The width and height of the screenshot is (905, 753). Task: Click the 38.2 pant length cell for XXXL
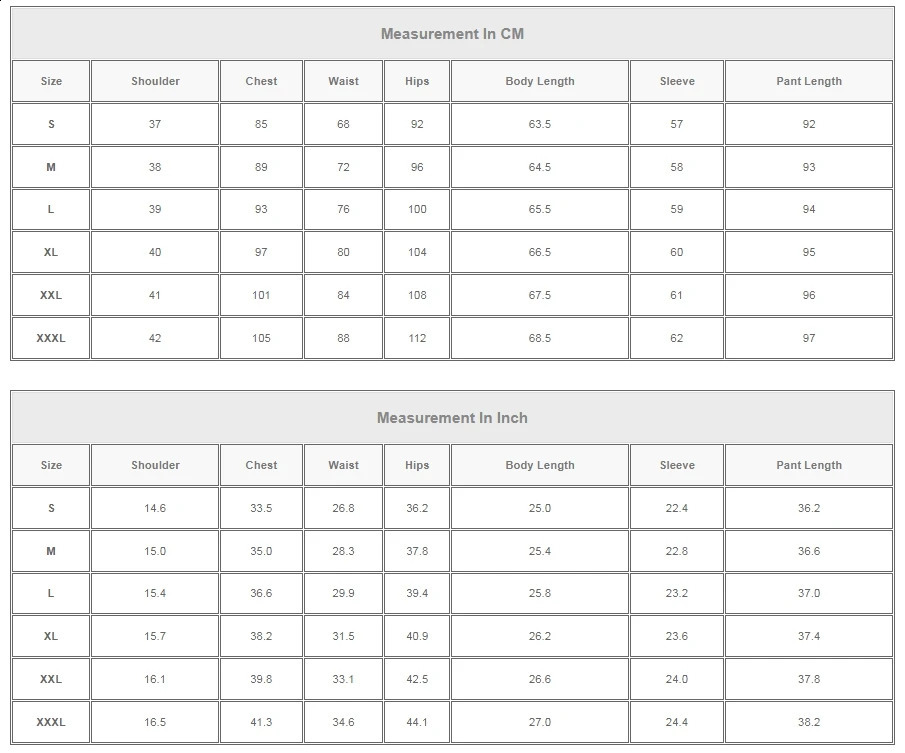tap(808, 722)
